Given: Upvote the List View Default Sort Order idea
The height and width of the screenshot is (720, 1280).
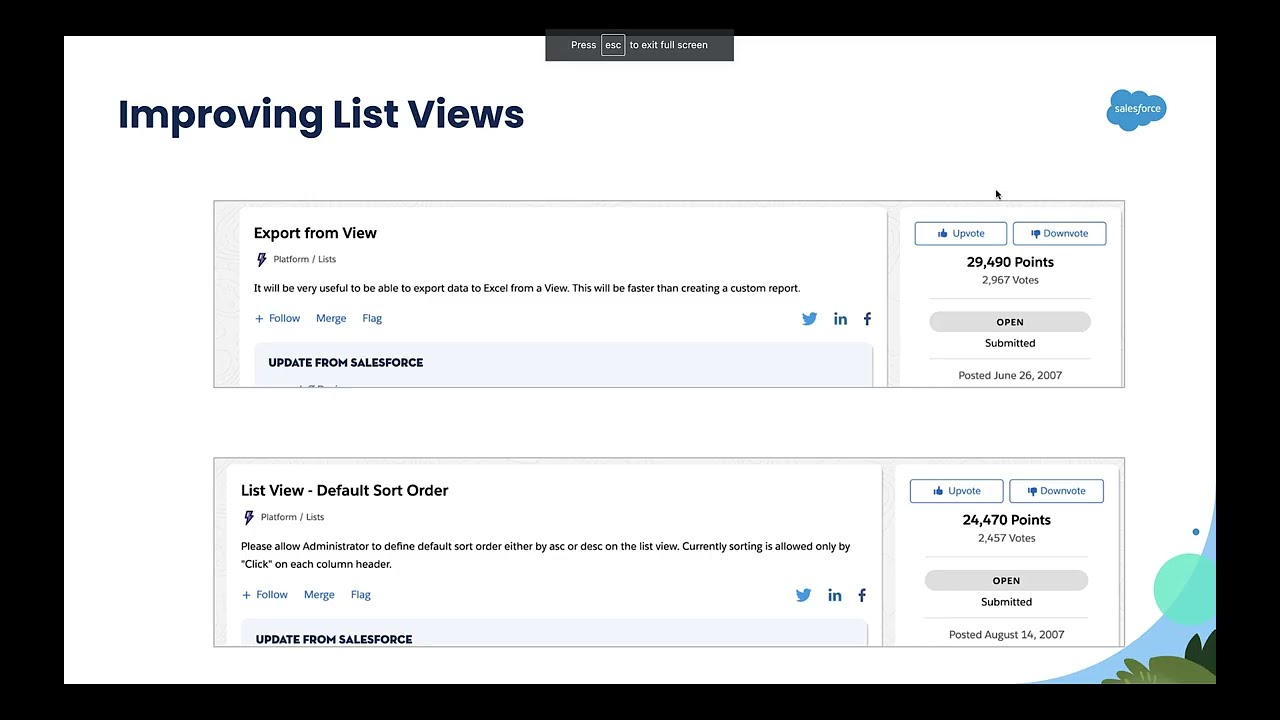Looking at the screenshot, I should coord(956,491).
